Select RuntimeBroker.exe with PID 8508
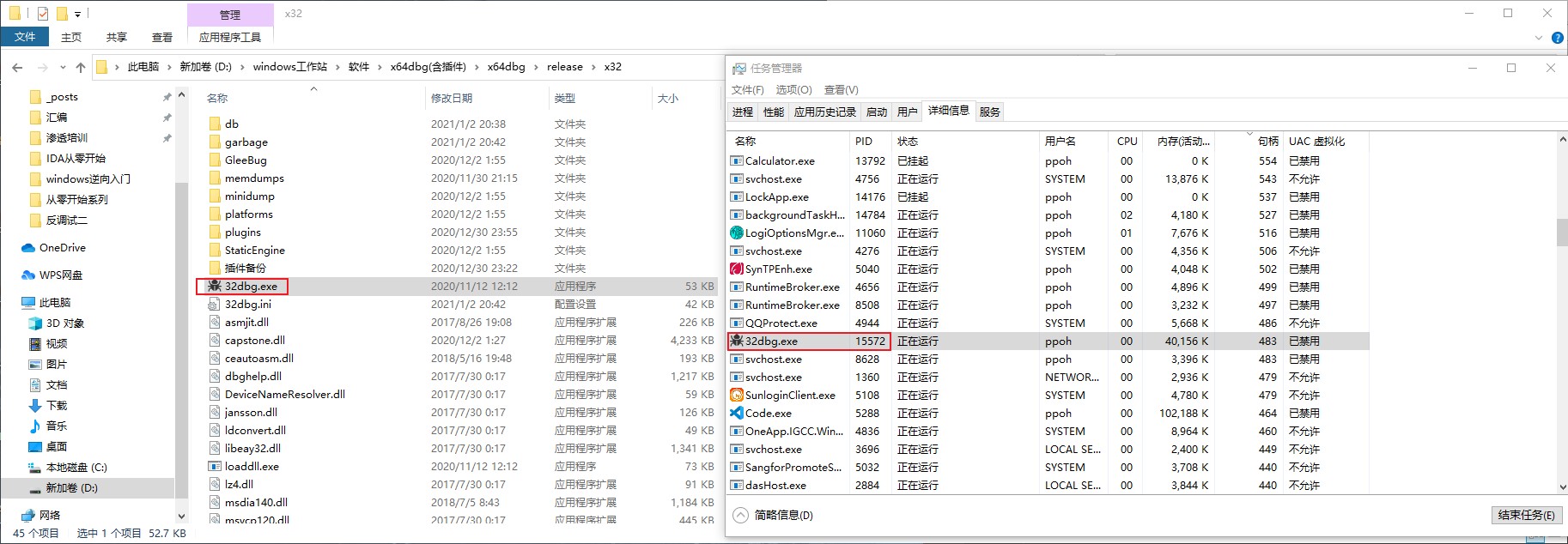Screen dimensions: 1568x544 pyautogui.click(x=1048, y=305)
